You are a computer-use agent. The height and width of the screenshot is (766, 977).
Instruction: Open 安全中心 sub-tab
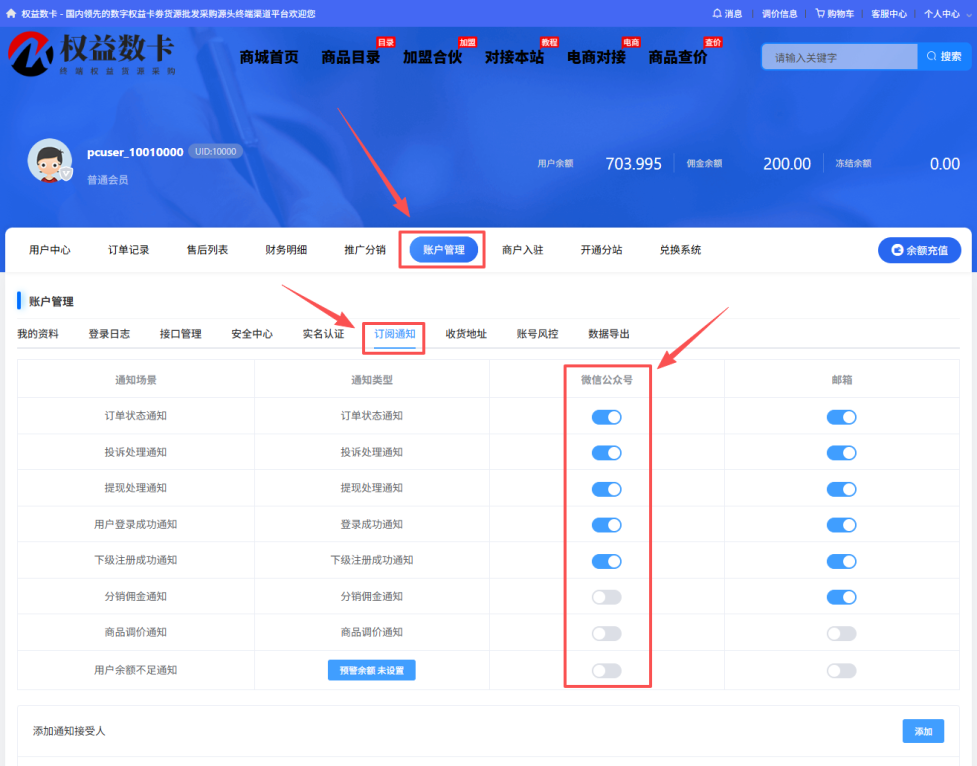pyautogui.click(x=252, y=334)
